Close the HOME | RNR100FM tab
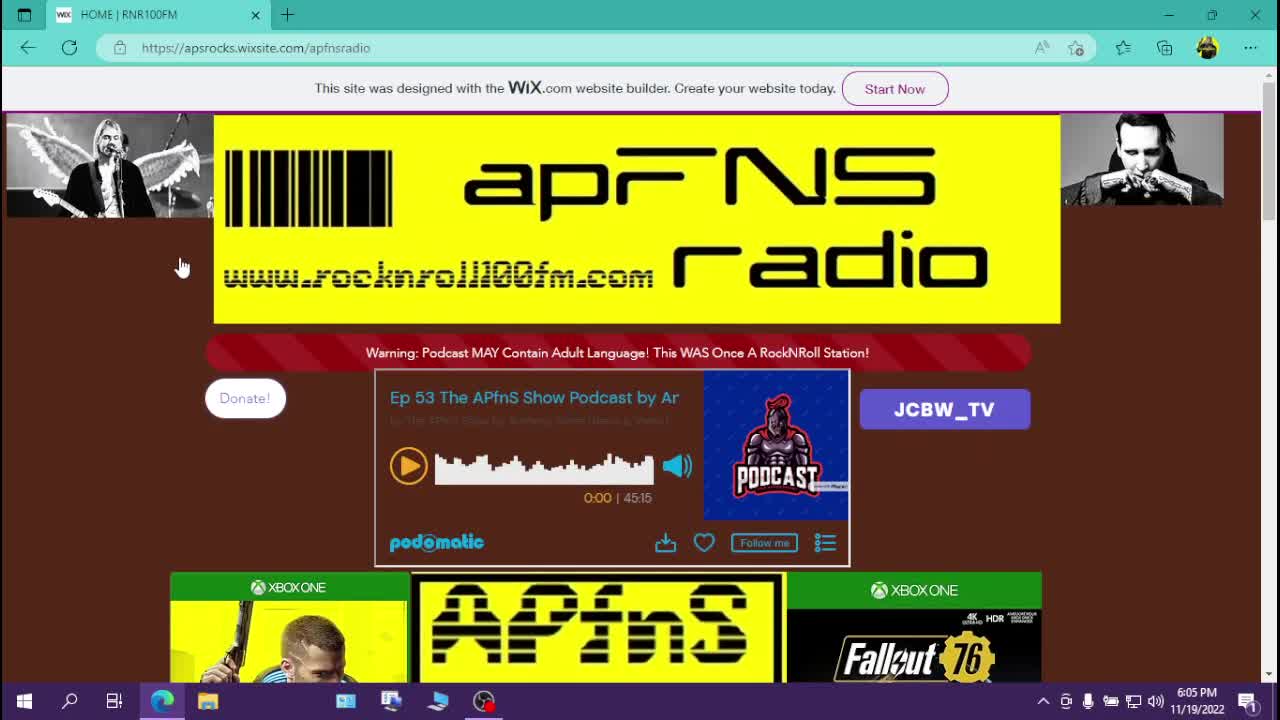The height and width of the screenshot is (720, 1280). click(255, 15)
